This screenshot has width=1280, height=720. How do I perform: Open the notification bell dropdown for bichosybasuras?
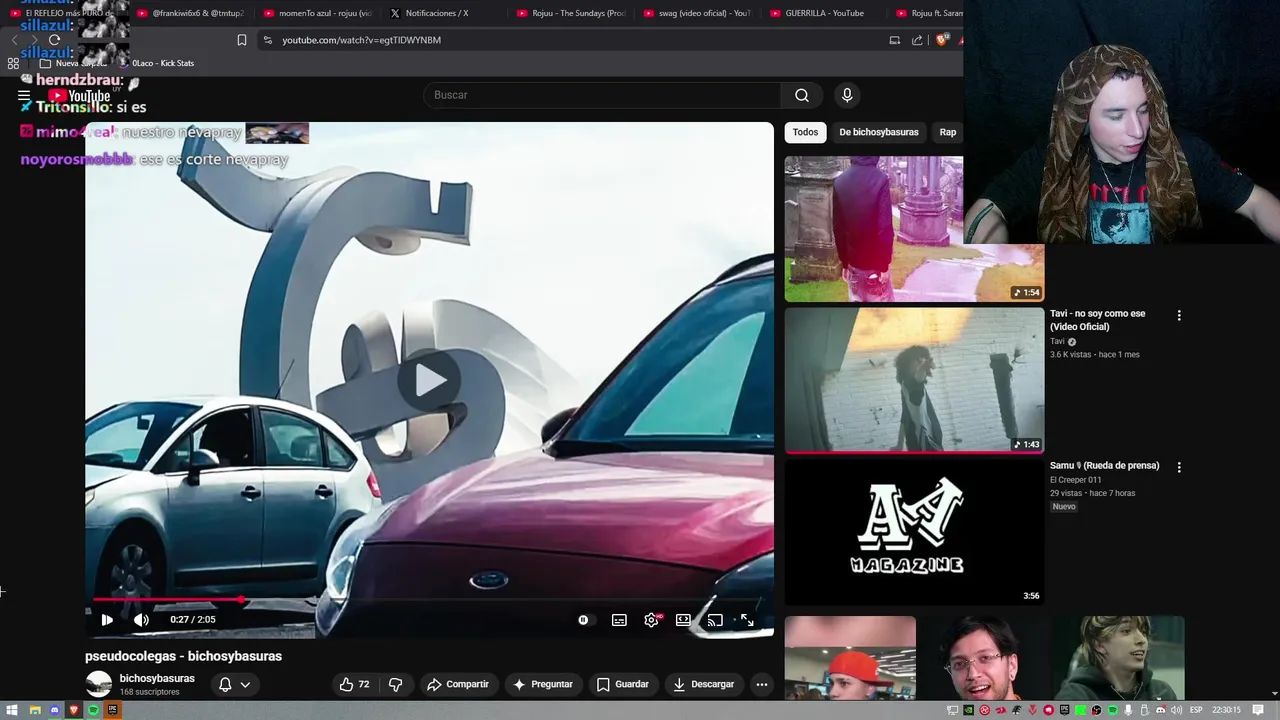tap(234, 684)
